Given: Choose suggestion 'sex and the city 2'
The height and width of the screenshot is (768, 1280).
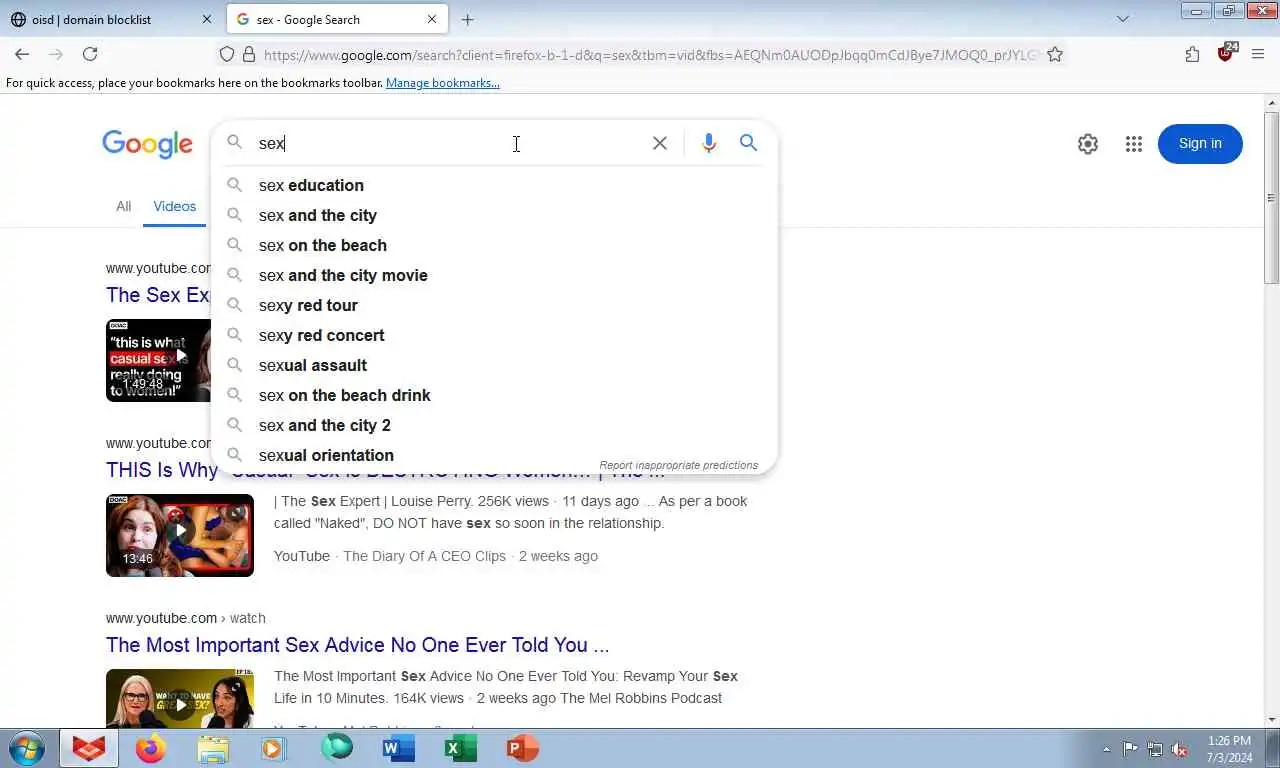Looking at the screenshot, I should 494,425.
